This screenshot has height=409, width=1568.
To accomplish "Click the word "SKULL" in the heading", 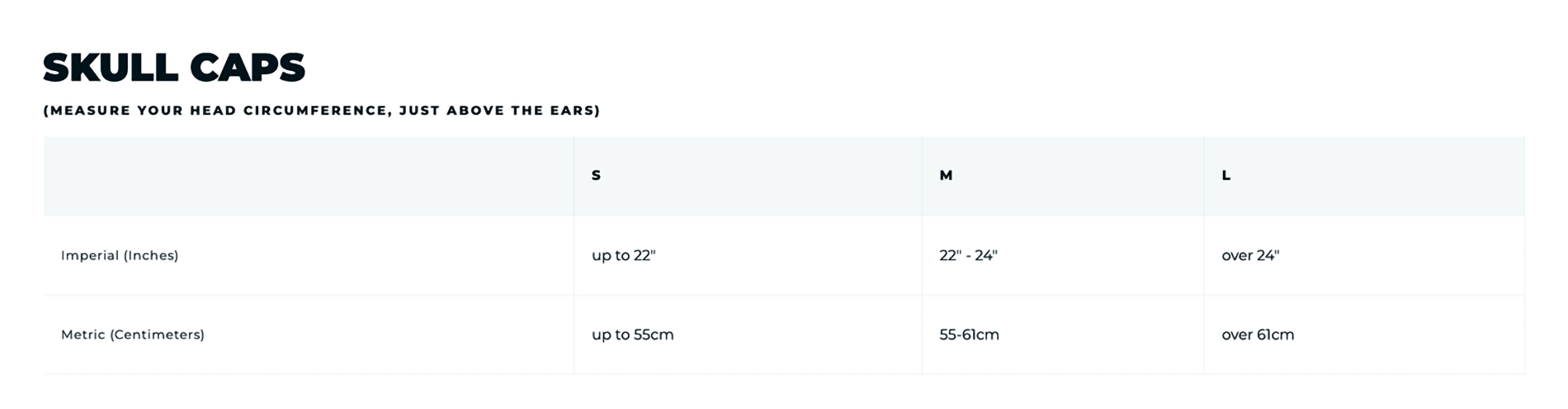I will click(111, 68).
